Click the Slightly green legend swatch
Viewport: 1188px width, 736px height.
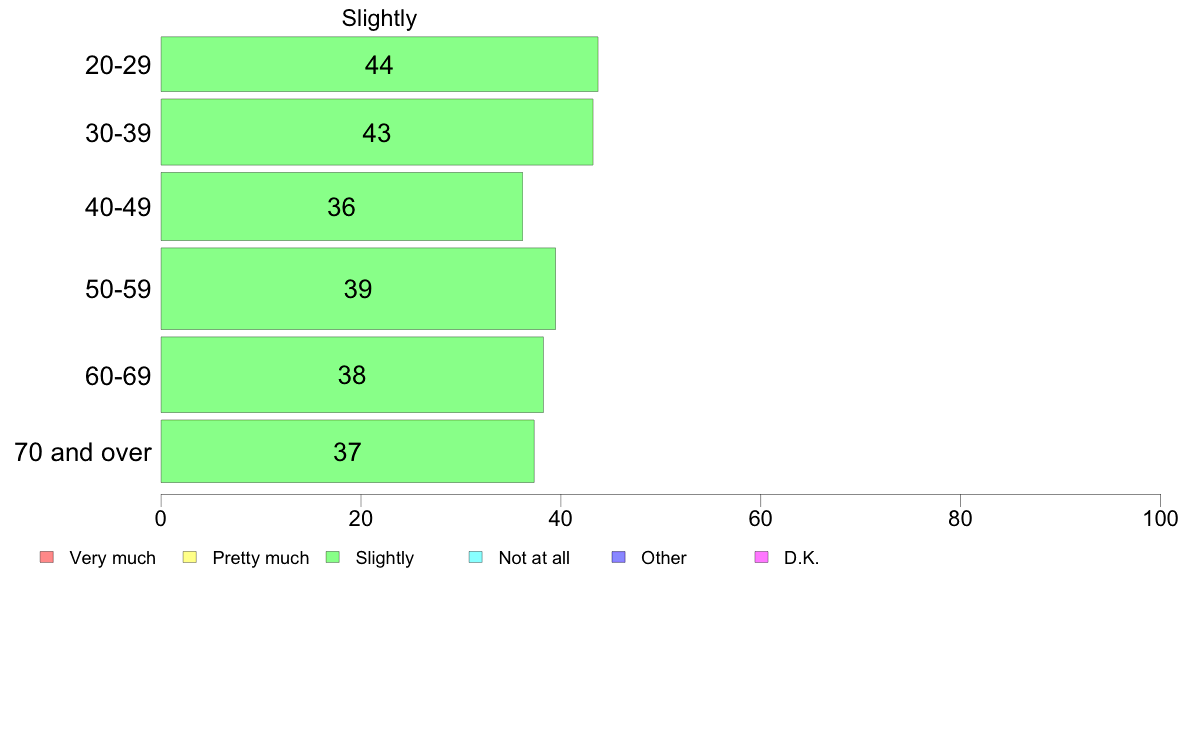pos(333,557)
